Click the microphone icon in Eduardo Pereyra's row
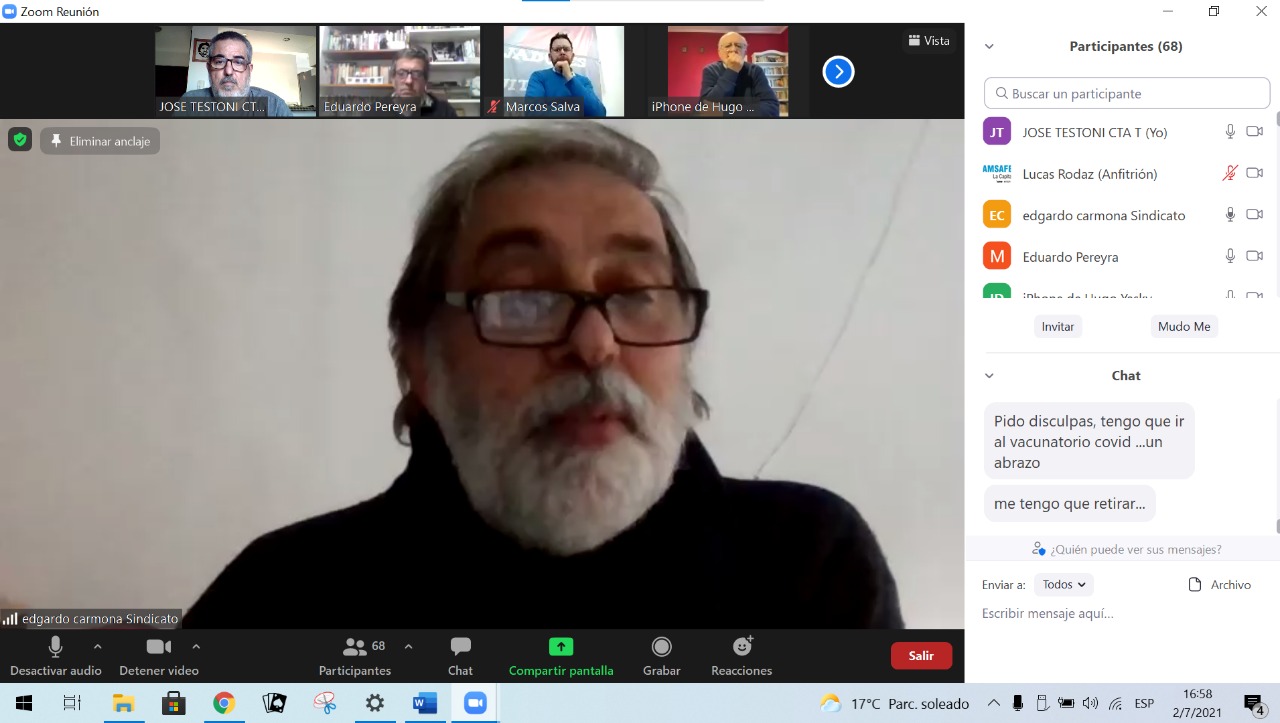 click(1231, 256)
